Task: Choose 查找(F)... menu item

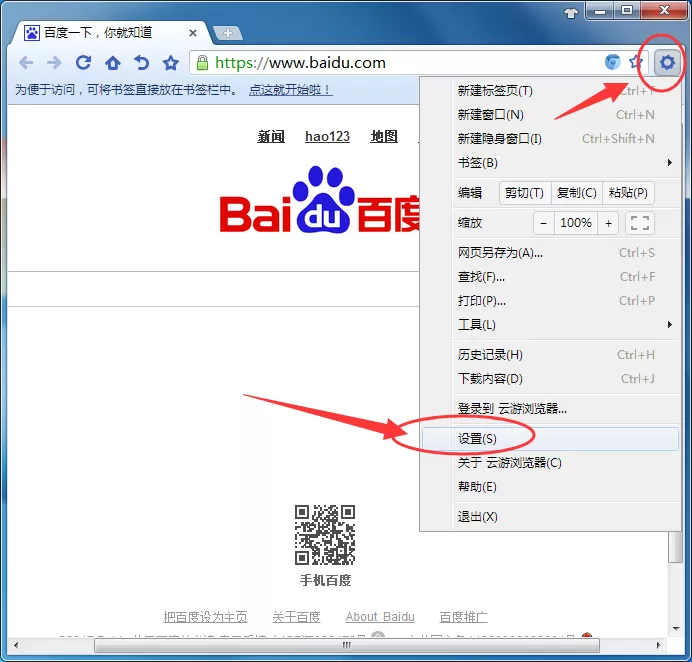Action: pyautogui.click(x=550, y=277)
